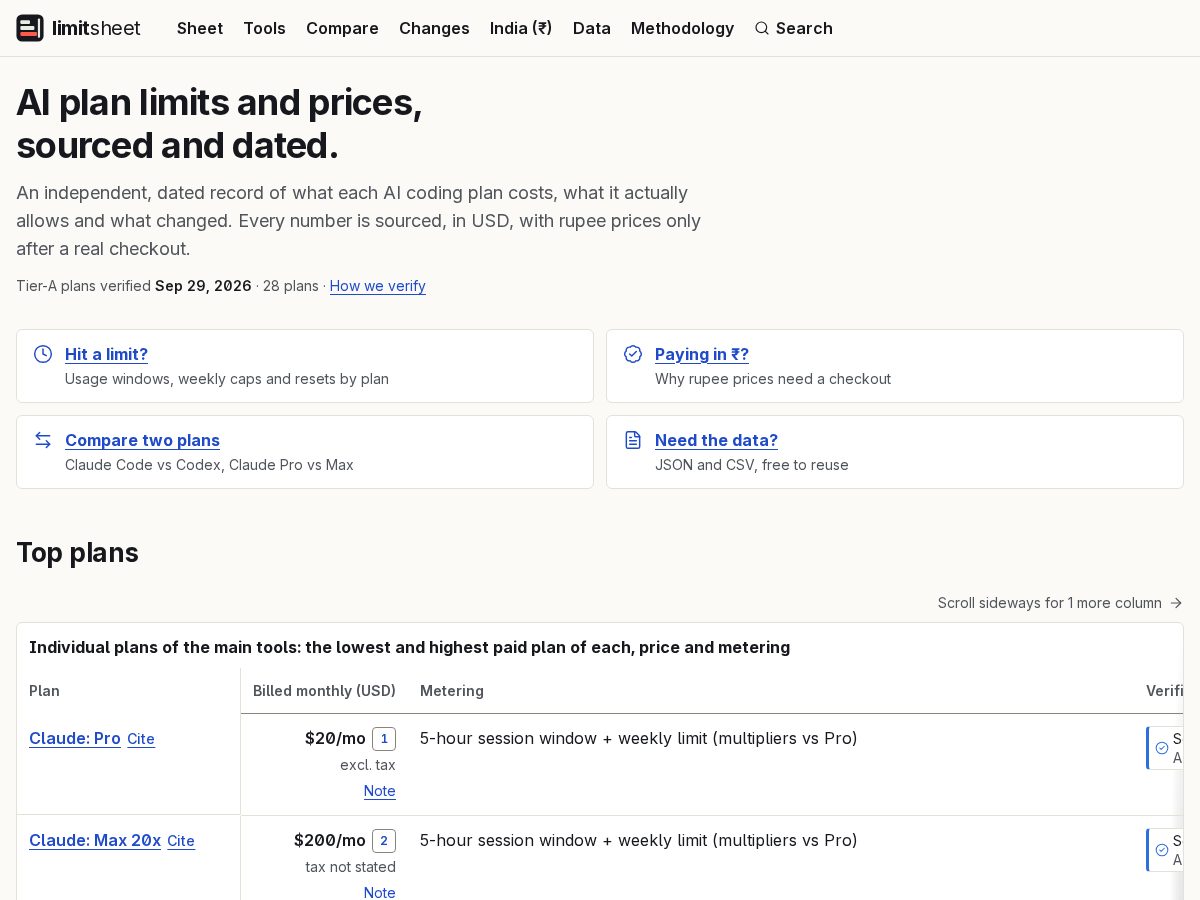Click Cite next to Claude: Pro
Screen dimensions: 1200x900
141,739
